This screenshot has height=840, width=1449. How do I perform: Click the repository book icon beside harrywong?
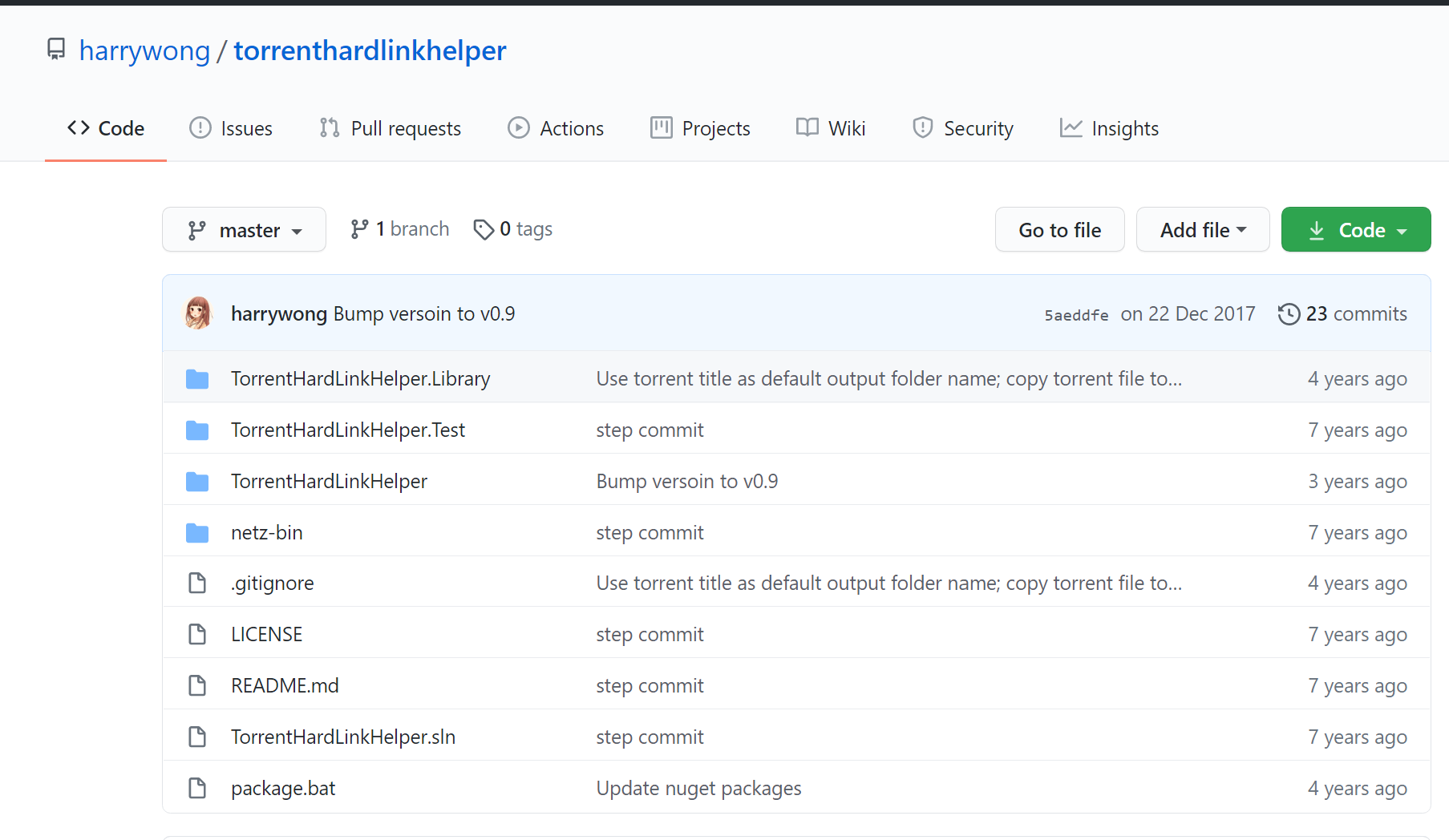pos(56,50)
